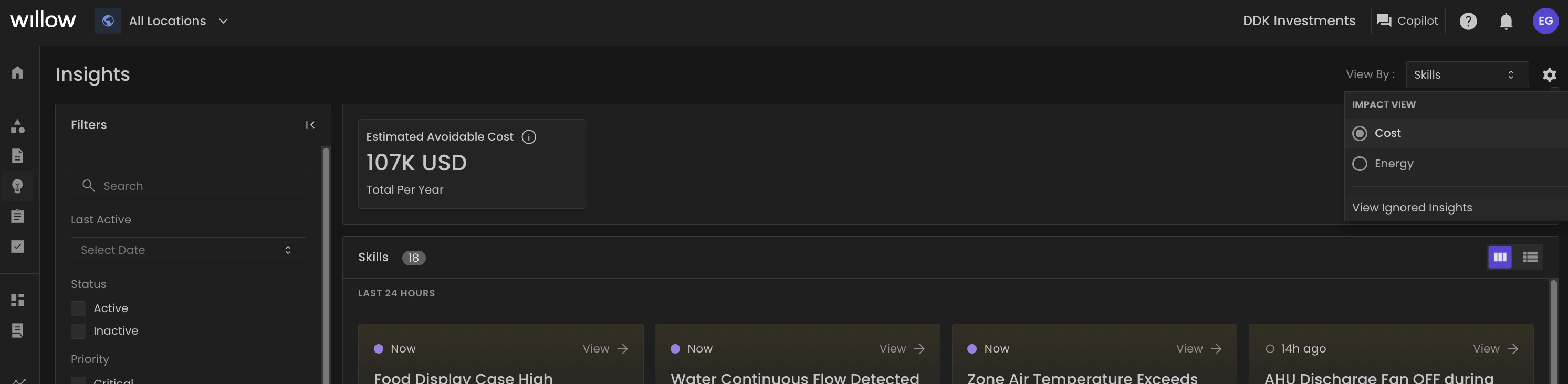Select the Energy radio button in Impact View

[x=1360, y=164]
